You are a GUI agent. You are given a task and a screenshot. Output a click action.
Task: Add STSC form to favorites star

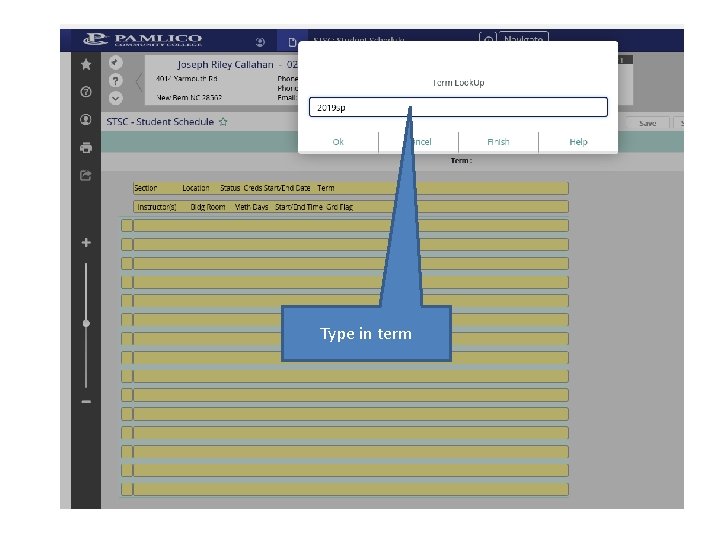click(x=223, y=122)
